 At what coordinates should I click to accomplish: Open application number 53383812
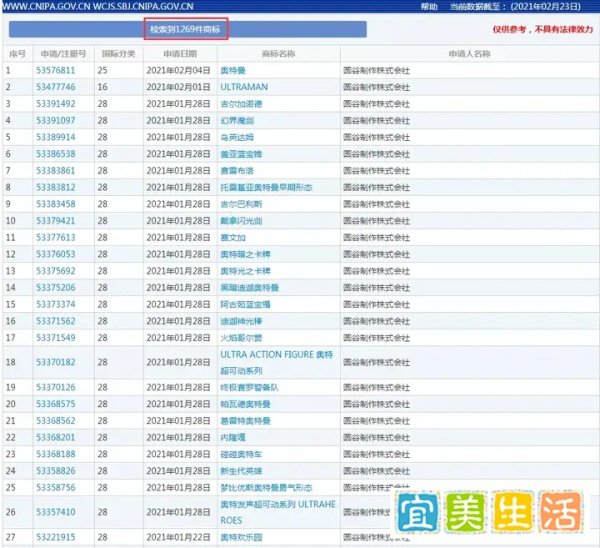click(55, 187)
